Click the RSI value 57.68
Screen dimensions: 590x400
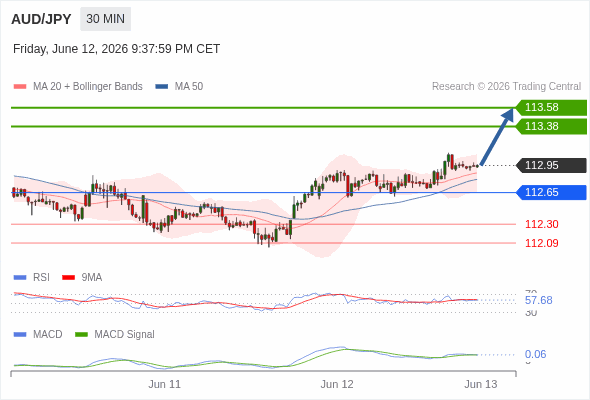point(539,301)
